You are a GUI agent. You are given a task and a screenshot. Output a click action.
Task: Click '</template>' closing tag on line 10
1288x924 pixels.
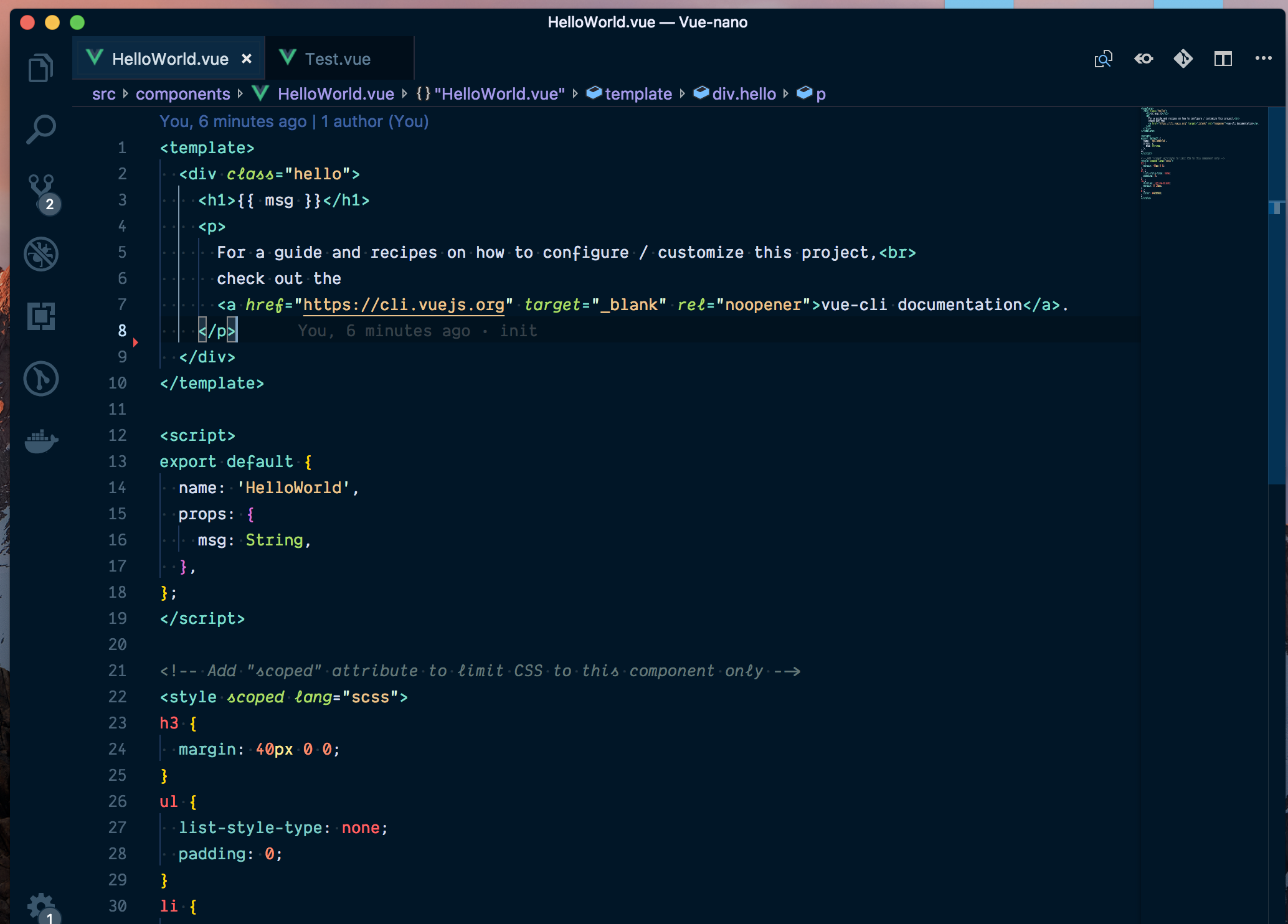click(x=212, y=383)
